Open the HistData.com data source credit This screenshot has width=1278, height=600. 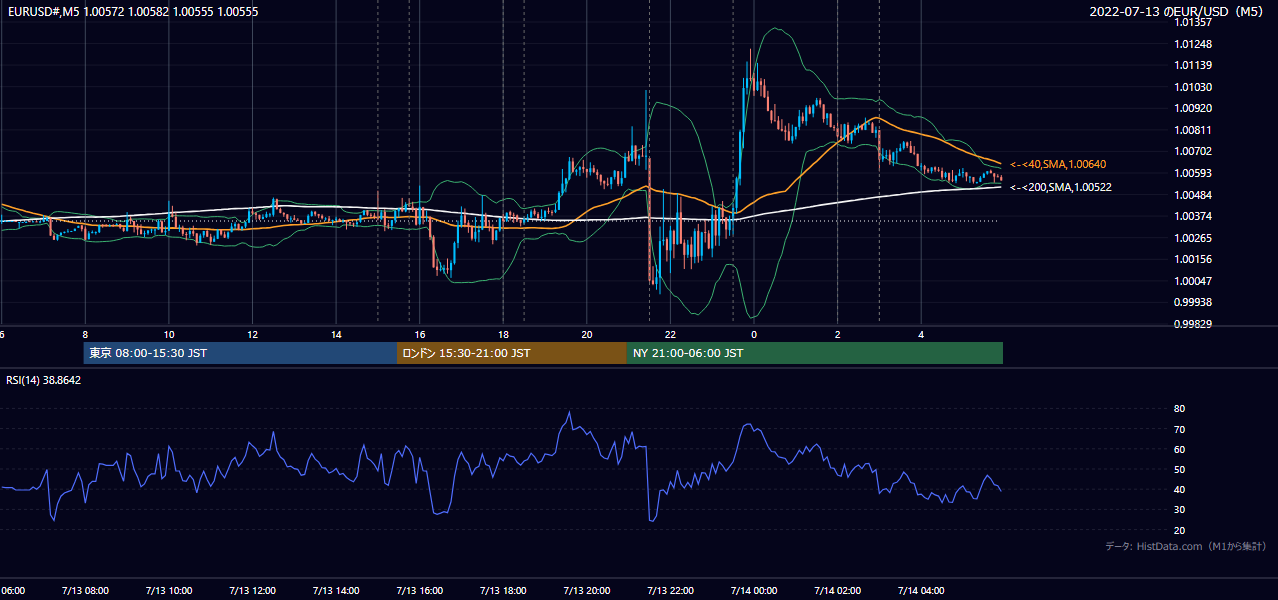coord(1186,546)
